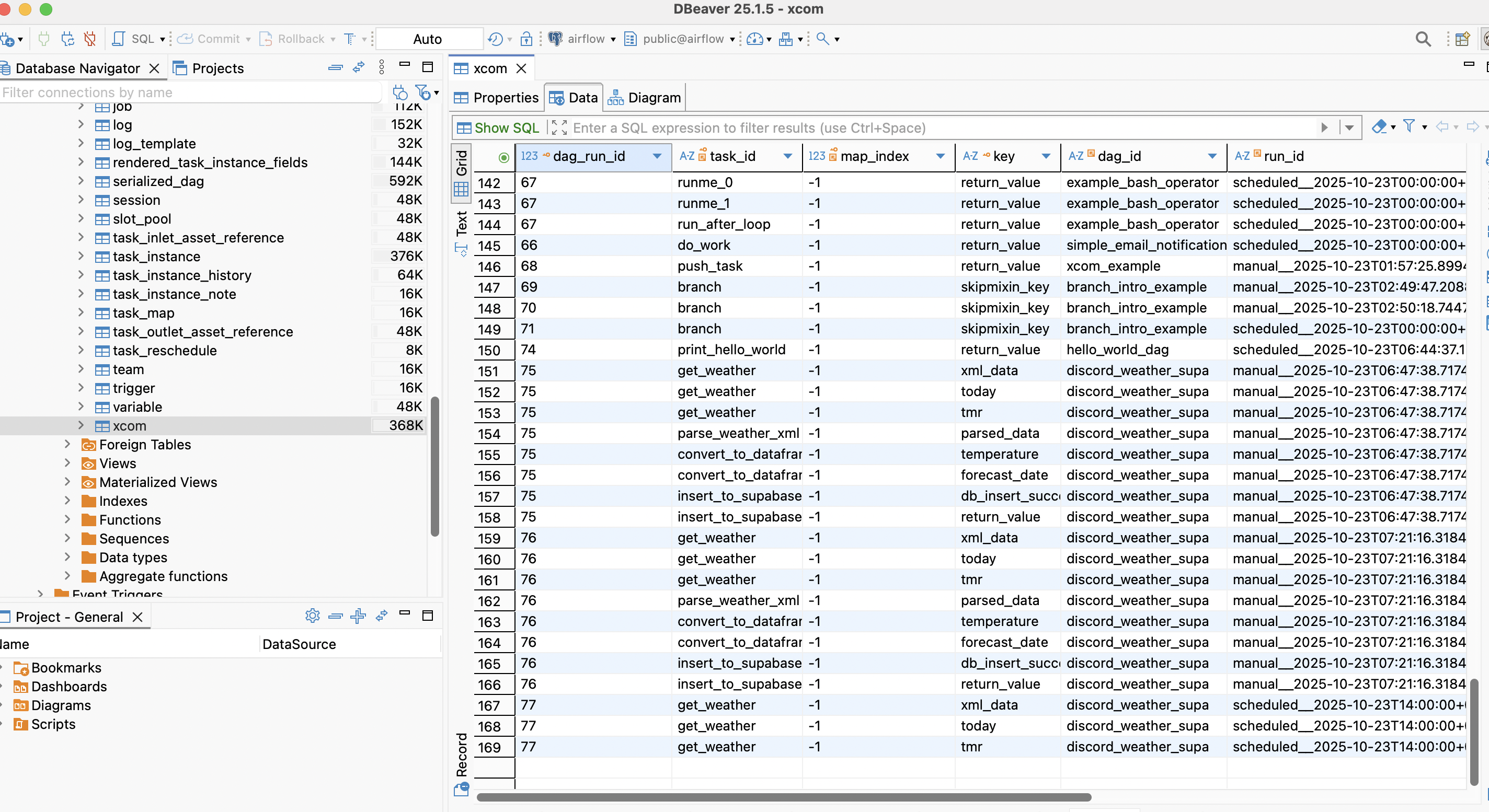Expand the task_instance table node
The image size is (1489, 812).
pyautogui.click(x=81, y=256)
